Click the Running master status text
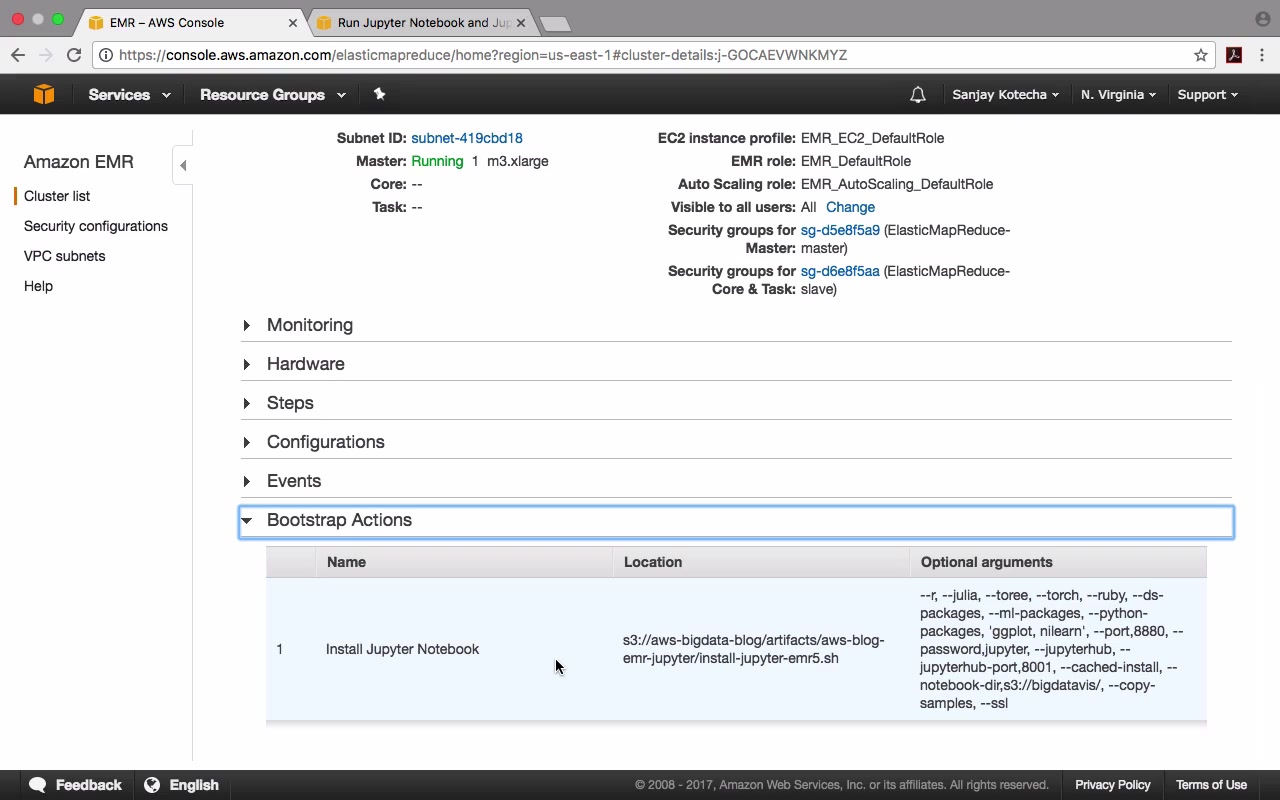 437,161
